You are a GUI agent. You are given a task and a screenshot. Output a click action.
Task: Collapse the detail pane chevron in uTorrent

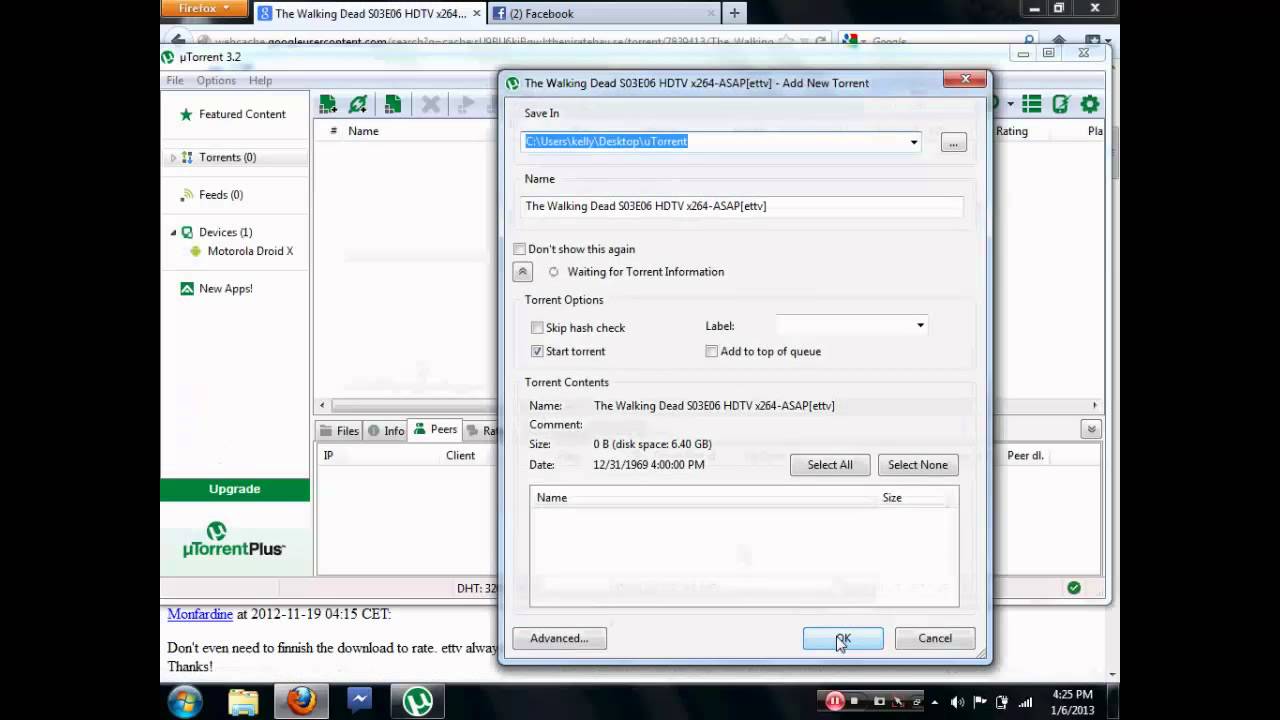point(1091,429)
